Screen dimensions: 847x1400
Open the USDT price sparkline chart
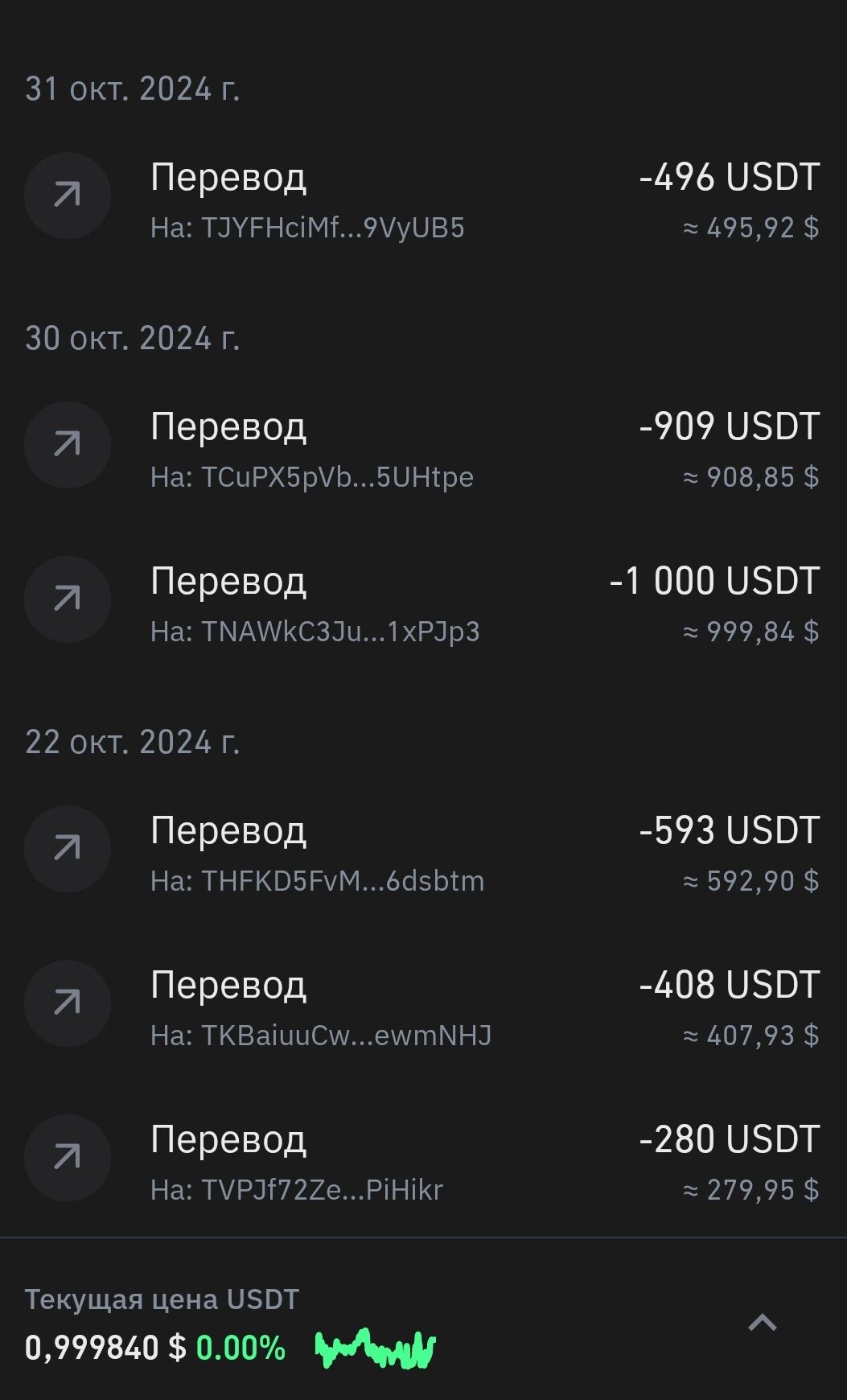(376, 1348)
